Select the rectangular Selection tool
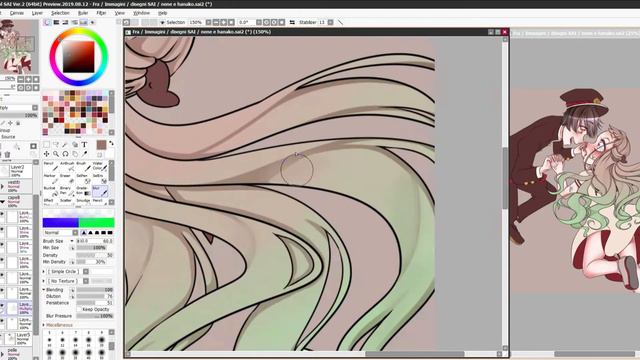This screenshot has height=360, width=640. [47, 144]
